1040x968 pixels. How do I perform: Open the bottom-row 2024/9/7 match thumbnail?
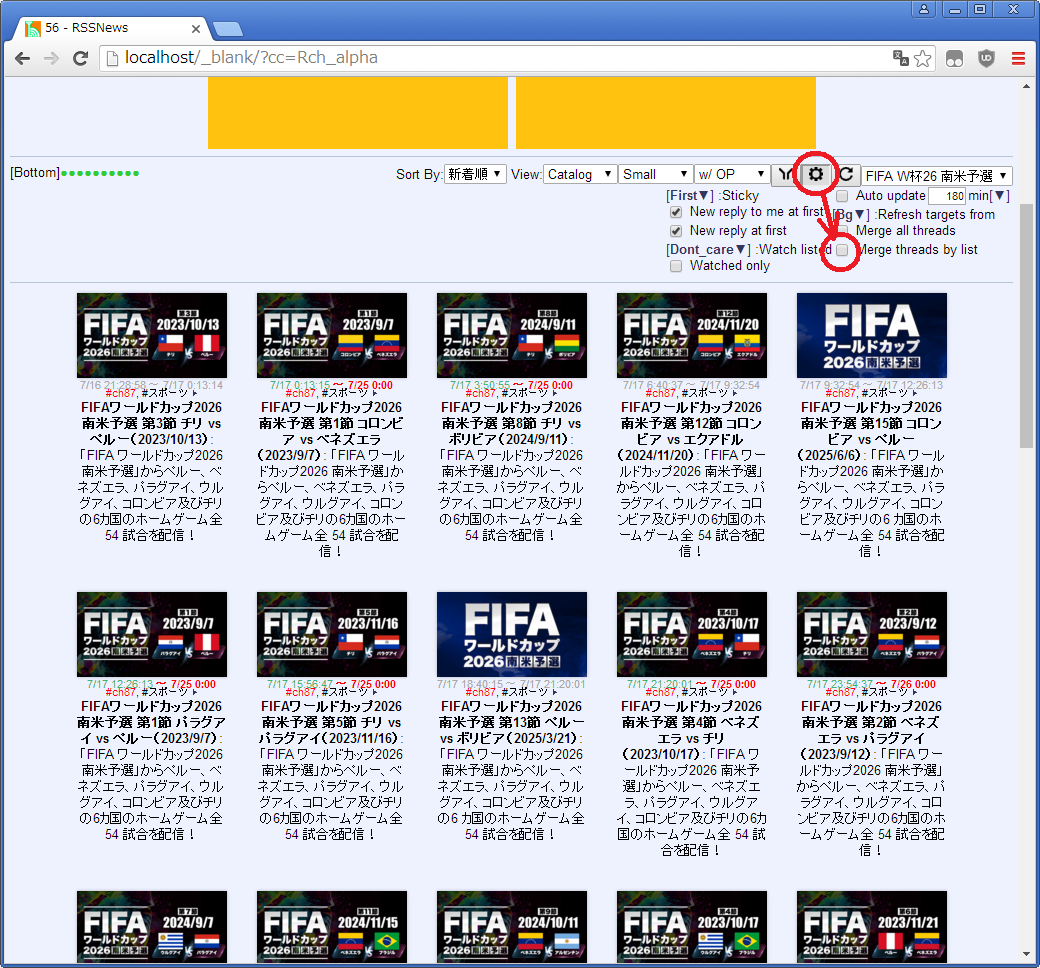[152, 927]
